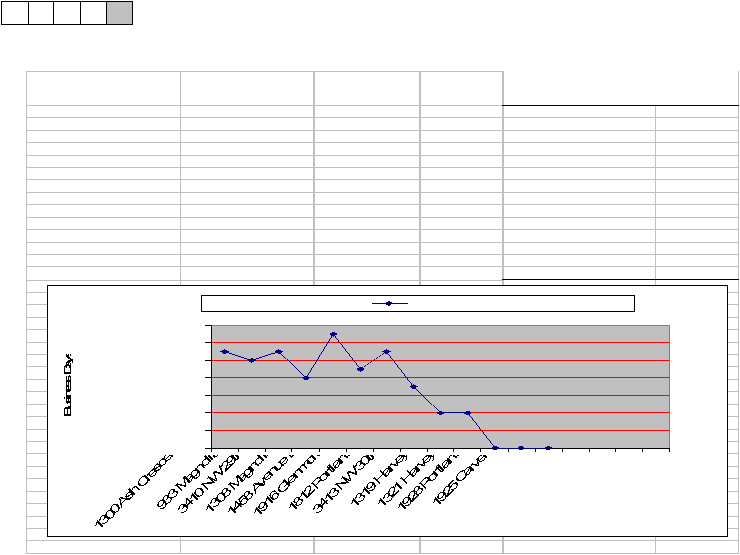Click the first empty box at top-left
The image size is (740, 555).
tap(14, 13)
